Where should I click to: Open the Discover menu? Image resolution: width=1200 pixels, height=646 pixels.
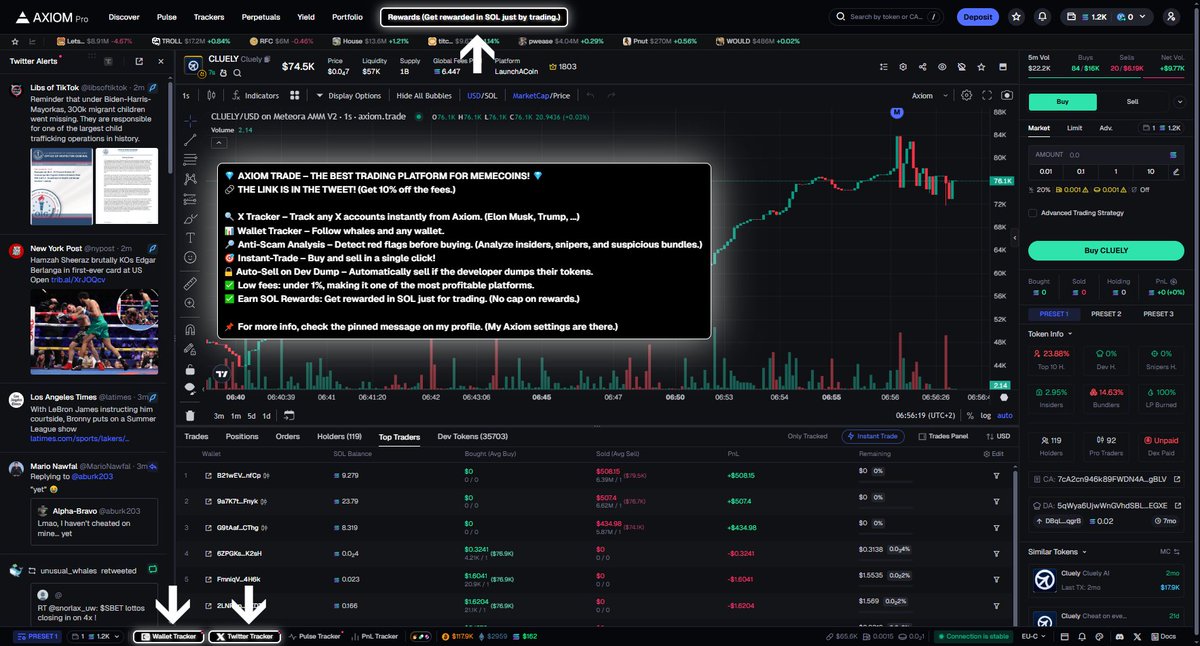click(124, 17)
